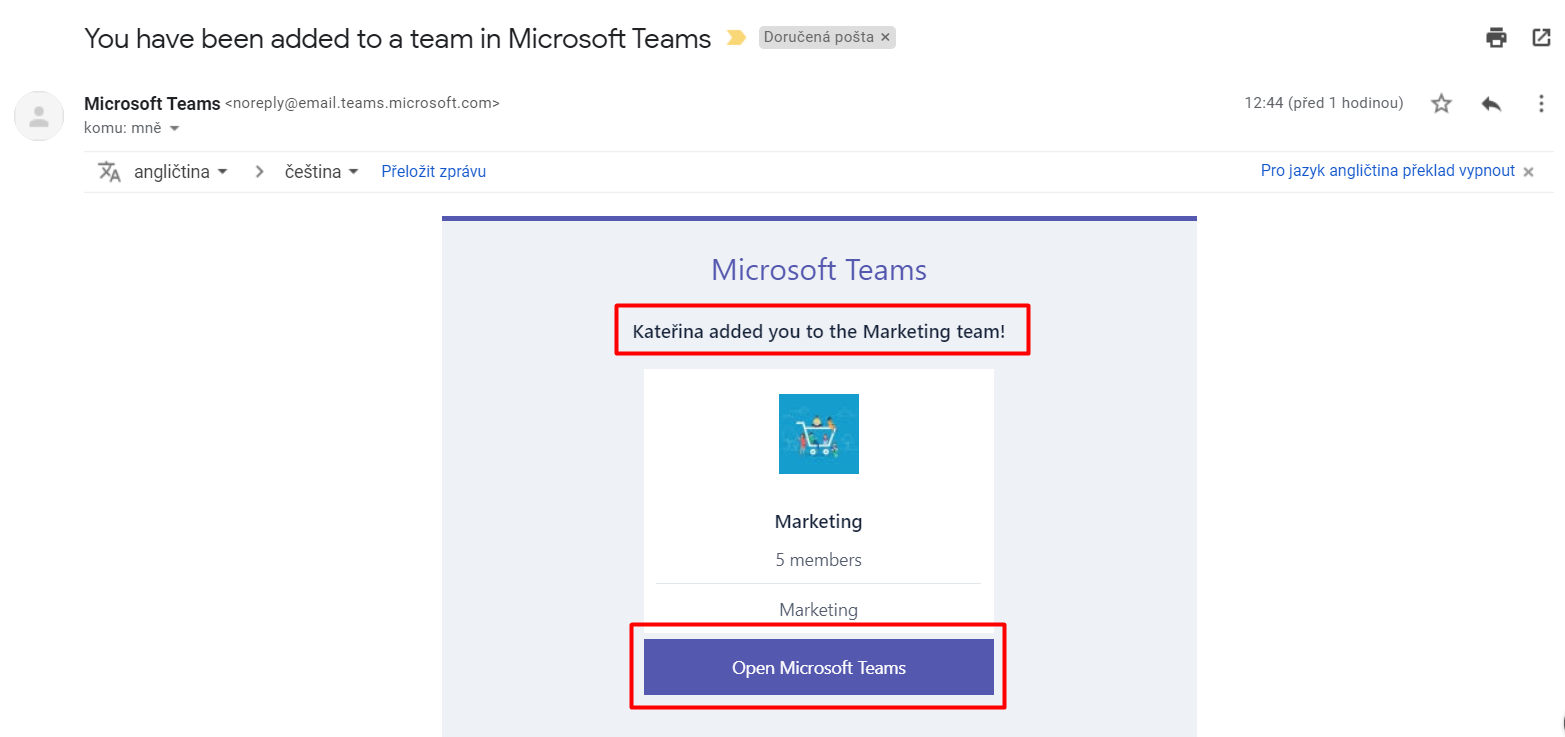Click the Marketing team thumbnail image
This screenshot has height=737, width=1565.
819,434
